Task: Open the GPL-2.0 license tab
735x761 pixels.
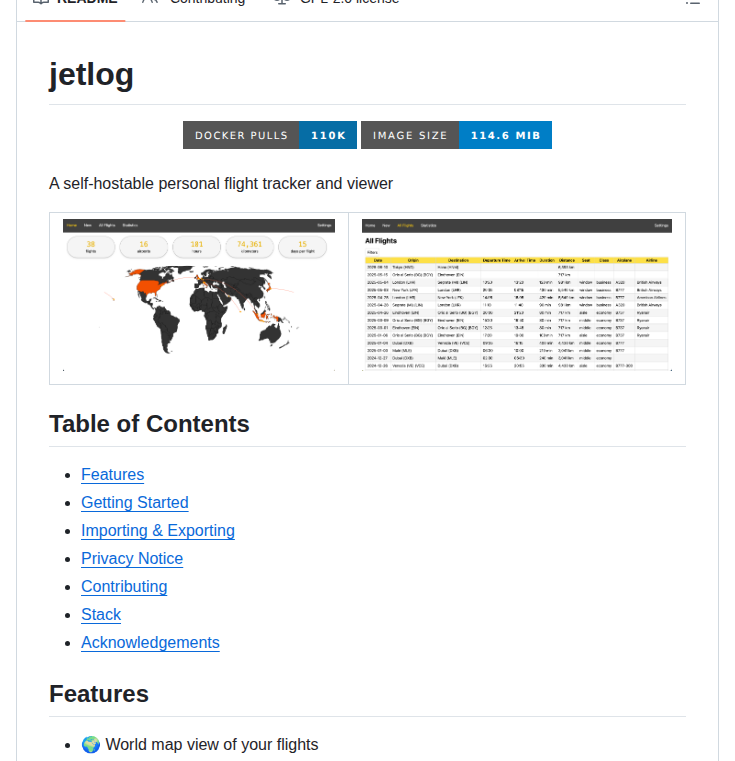Action: [337, 4]
